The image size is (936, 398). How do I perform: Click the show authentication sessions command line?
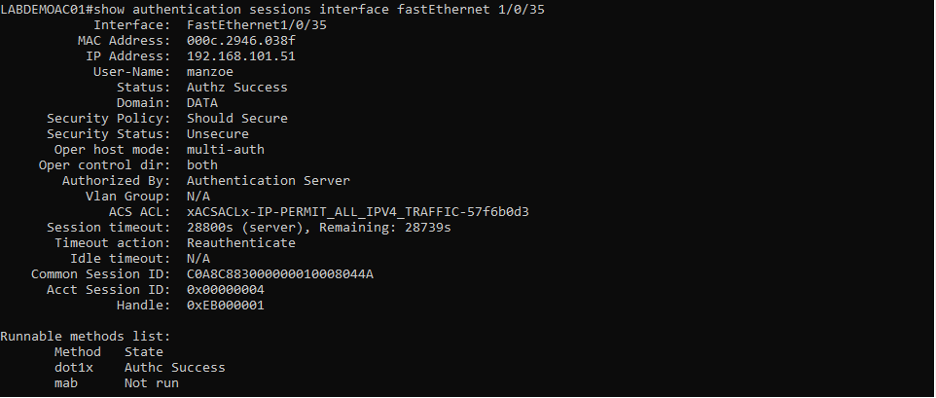pyautogui.click(x=272, y=10)
